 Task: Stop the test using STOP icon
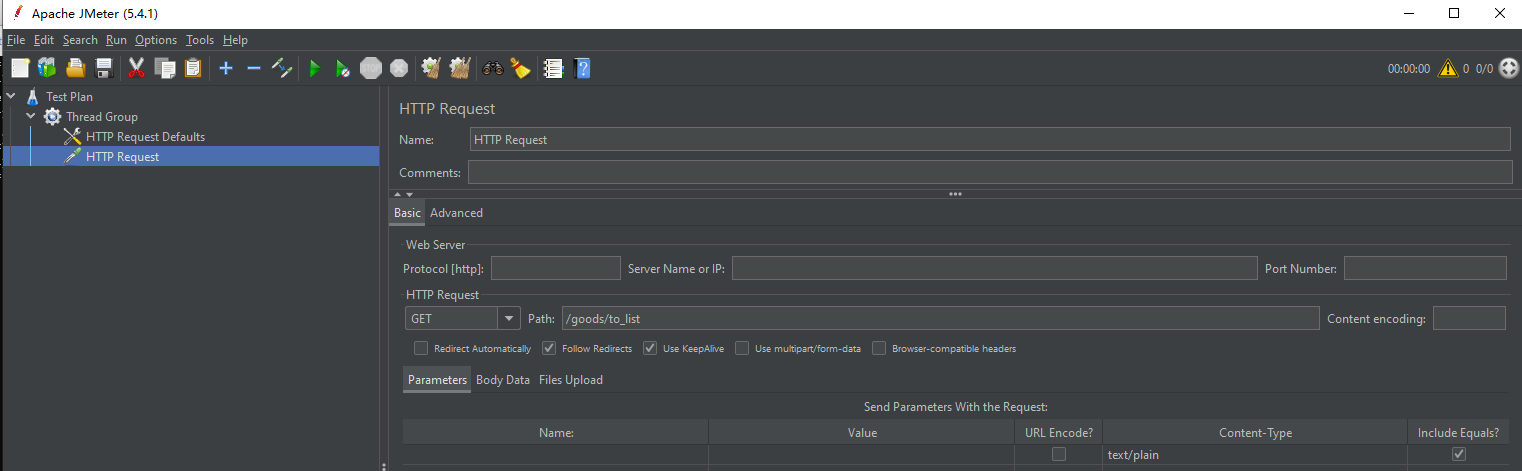[x=371, y=68]
